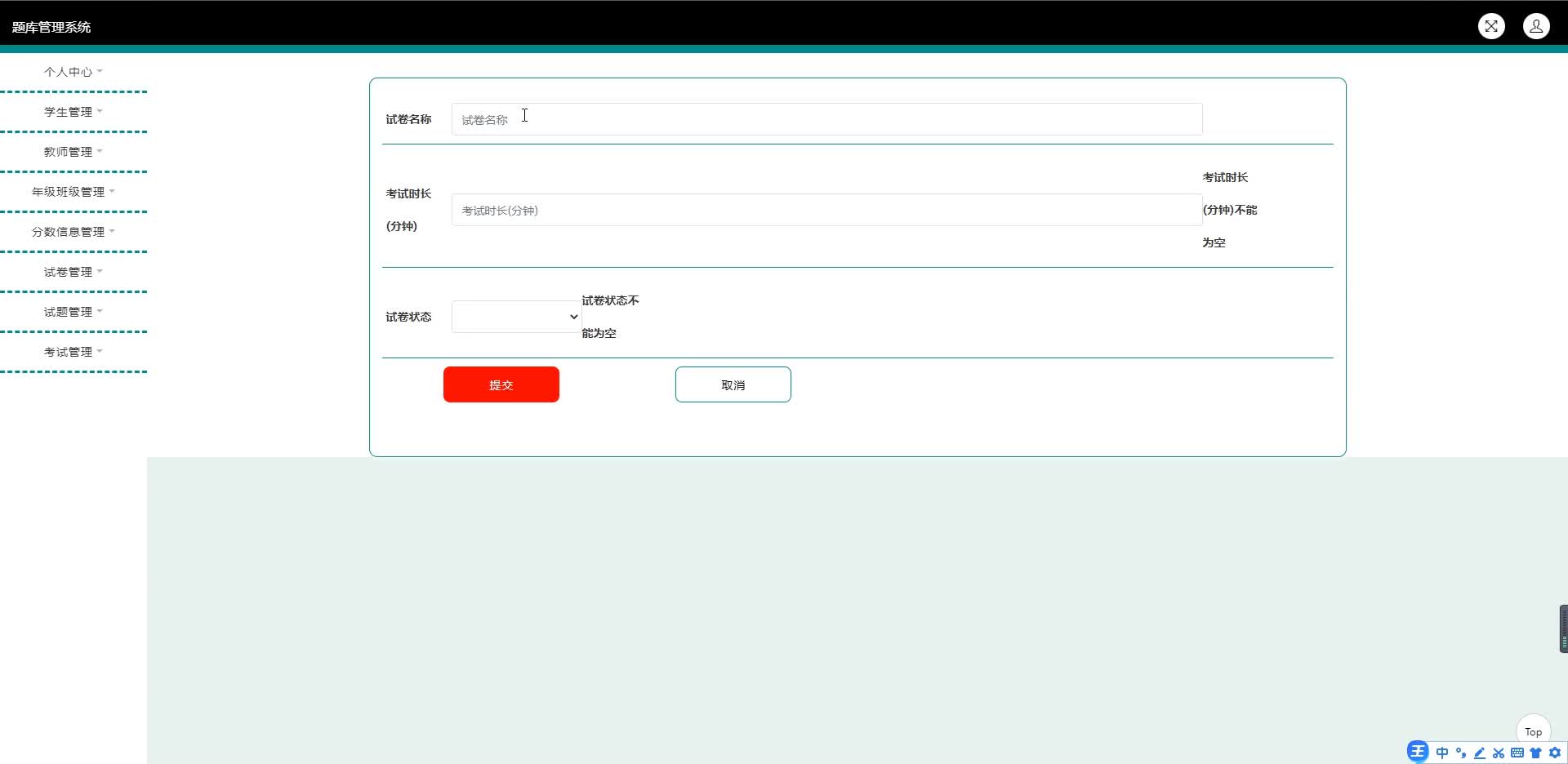Screen dimensions: 1568x764
Task: Open the skin shirt icon in IME bar
Action: tap(1535, 753)
